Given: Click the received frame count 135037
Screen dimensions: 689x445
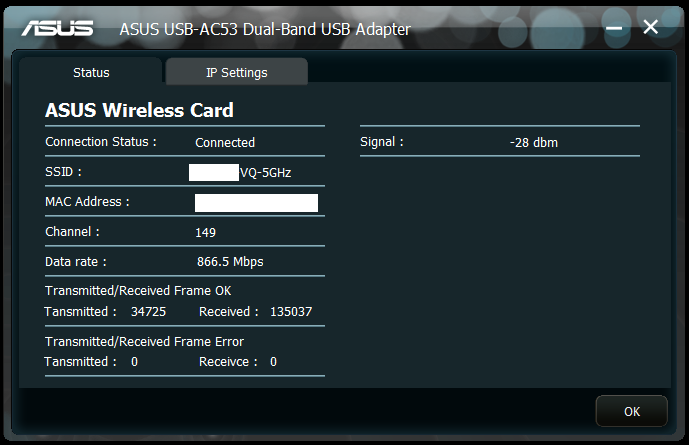Looking at the screenshot, I should (x=291, y=312).
